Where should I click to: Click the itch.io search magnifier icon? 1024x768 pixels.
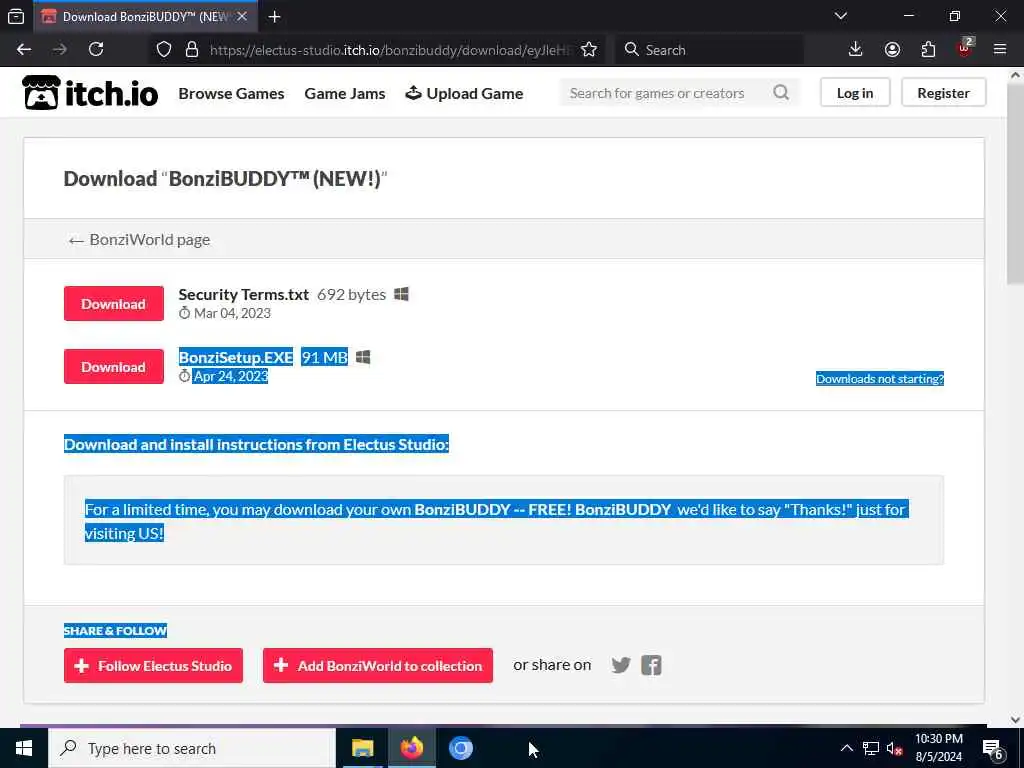click(x=781, y=93)
